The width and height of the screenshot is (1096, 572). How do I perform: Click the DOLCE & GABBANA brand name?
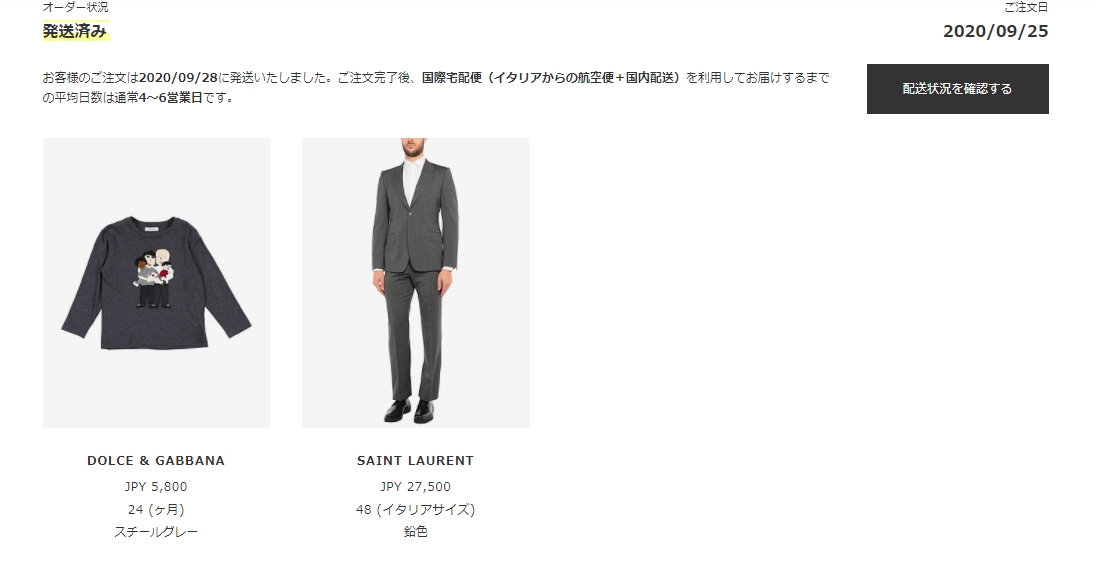[x=156, y=460]
